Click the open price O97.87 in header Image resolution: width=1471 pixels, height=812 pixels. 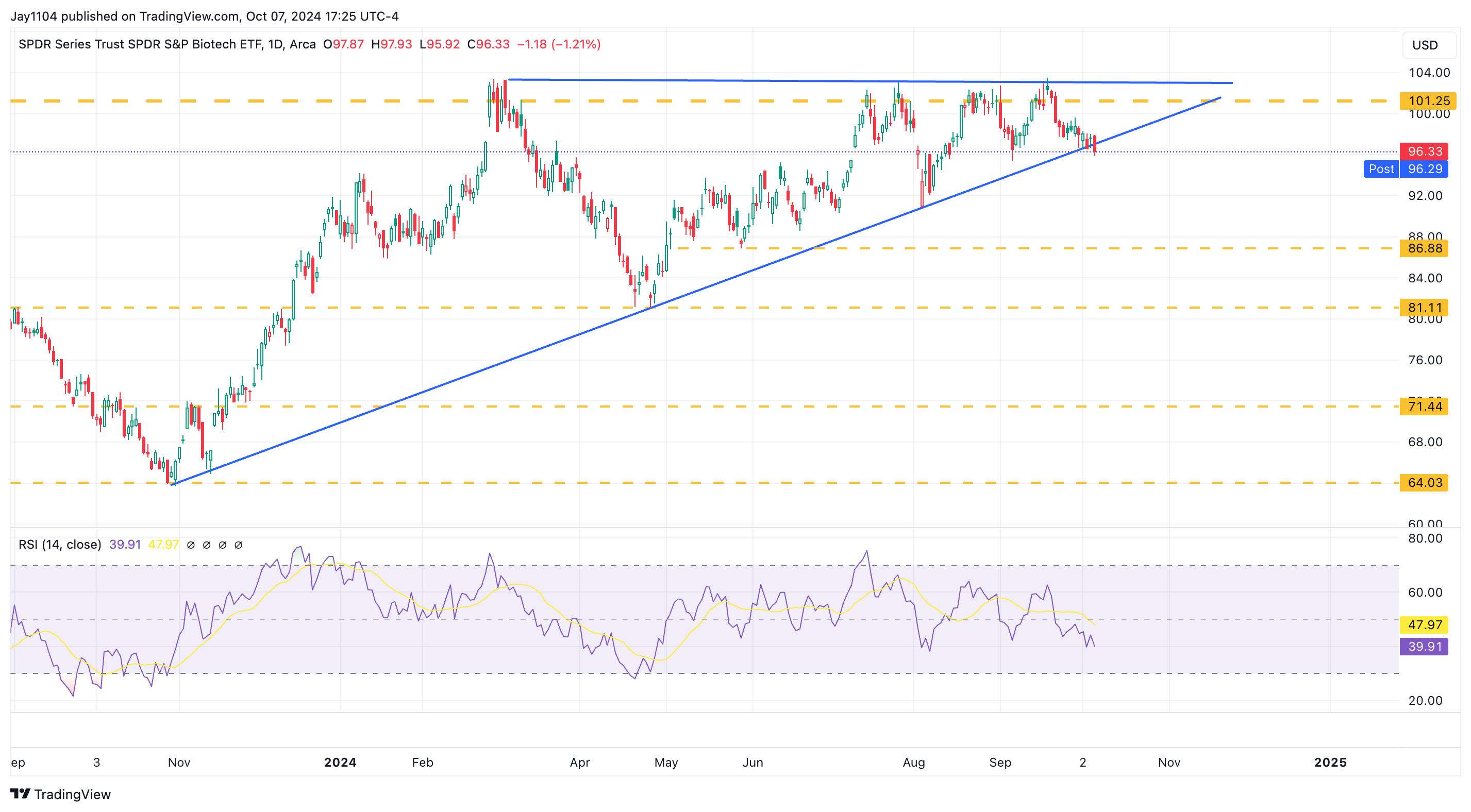343,44
